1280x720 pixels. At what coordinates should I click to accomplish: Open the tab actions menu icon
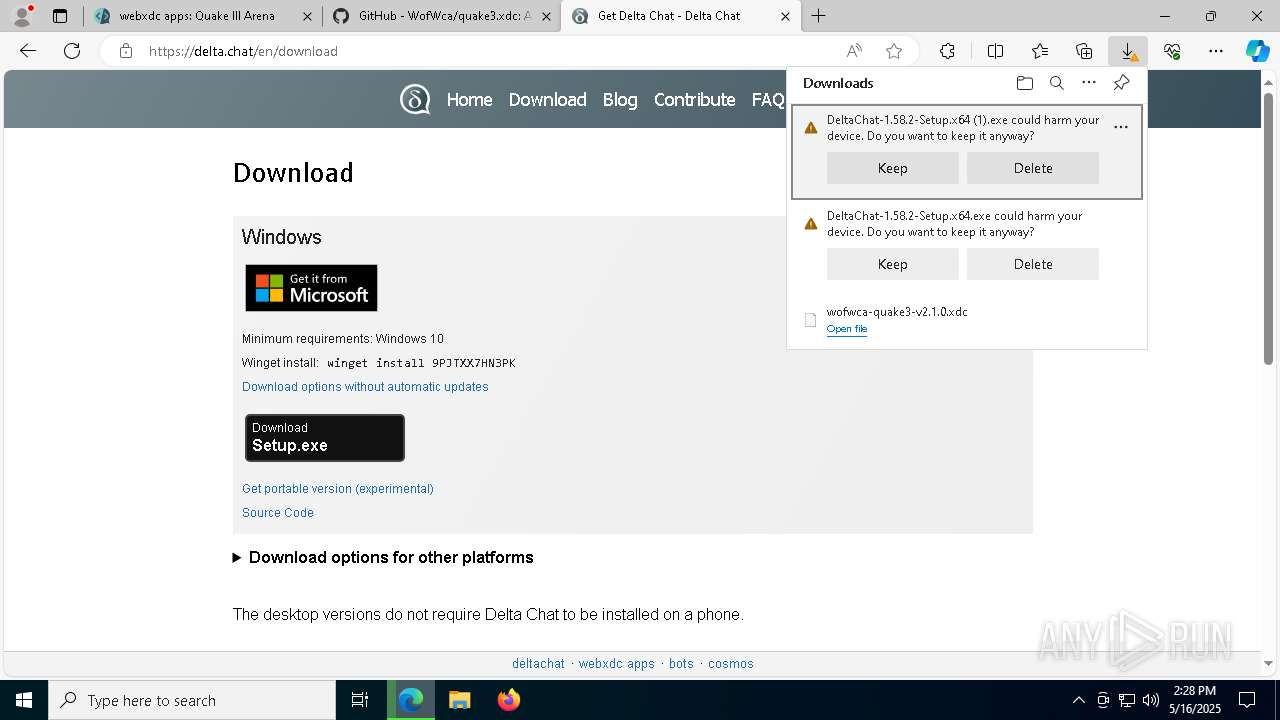click(60, 16)
